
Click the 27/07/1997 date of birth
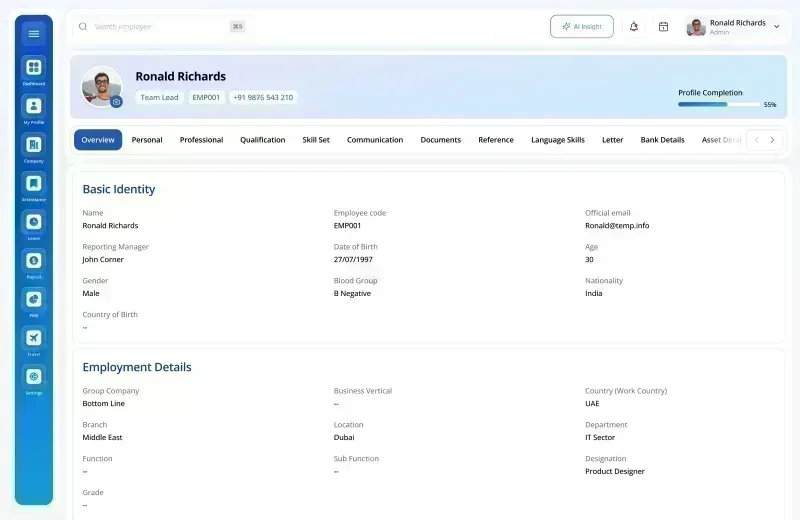click(x=353, y=259)
